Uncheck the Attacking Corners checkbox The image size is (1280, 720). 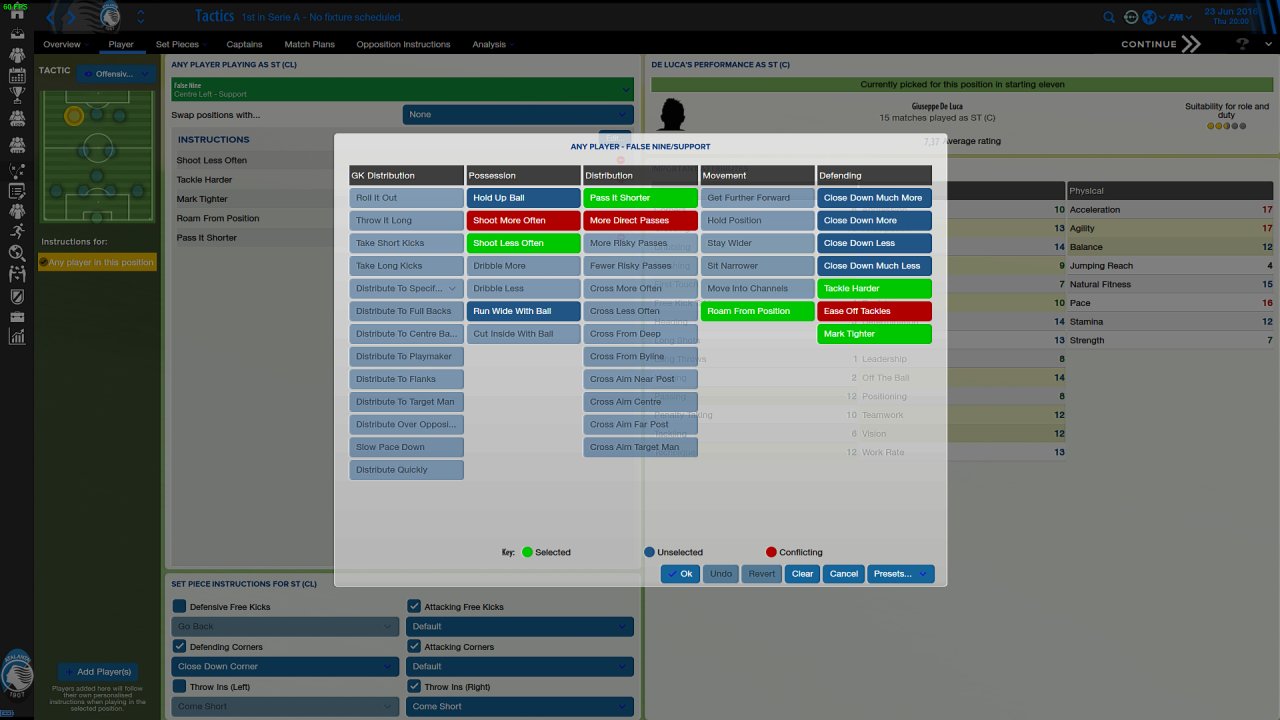pyautogui.click(x=414, y=646)
